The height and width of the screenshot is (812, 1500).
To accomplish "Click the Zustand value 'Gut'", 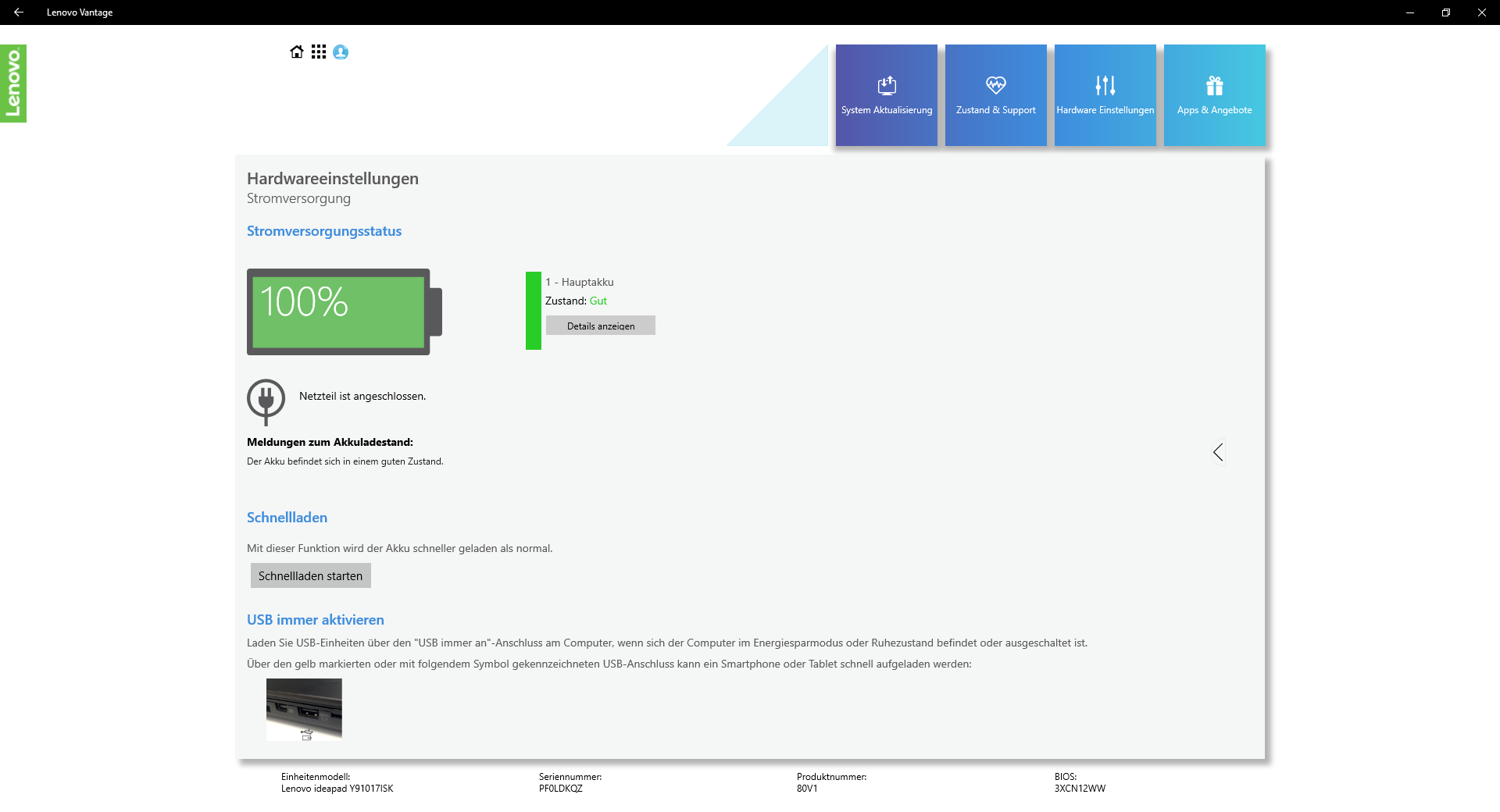I will pyautogui.click(x=598, y=301).
